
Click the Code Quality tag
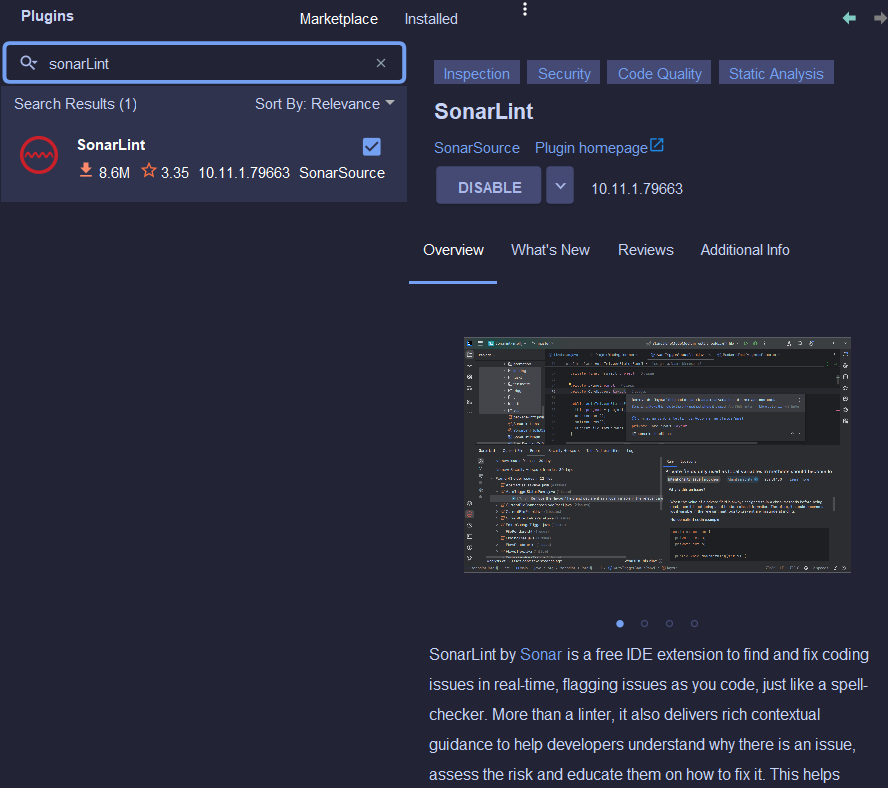coord(659,73)
